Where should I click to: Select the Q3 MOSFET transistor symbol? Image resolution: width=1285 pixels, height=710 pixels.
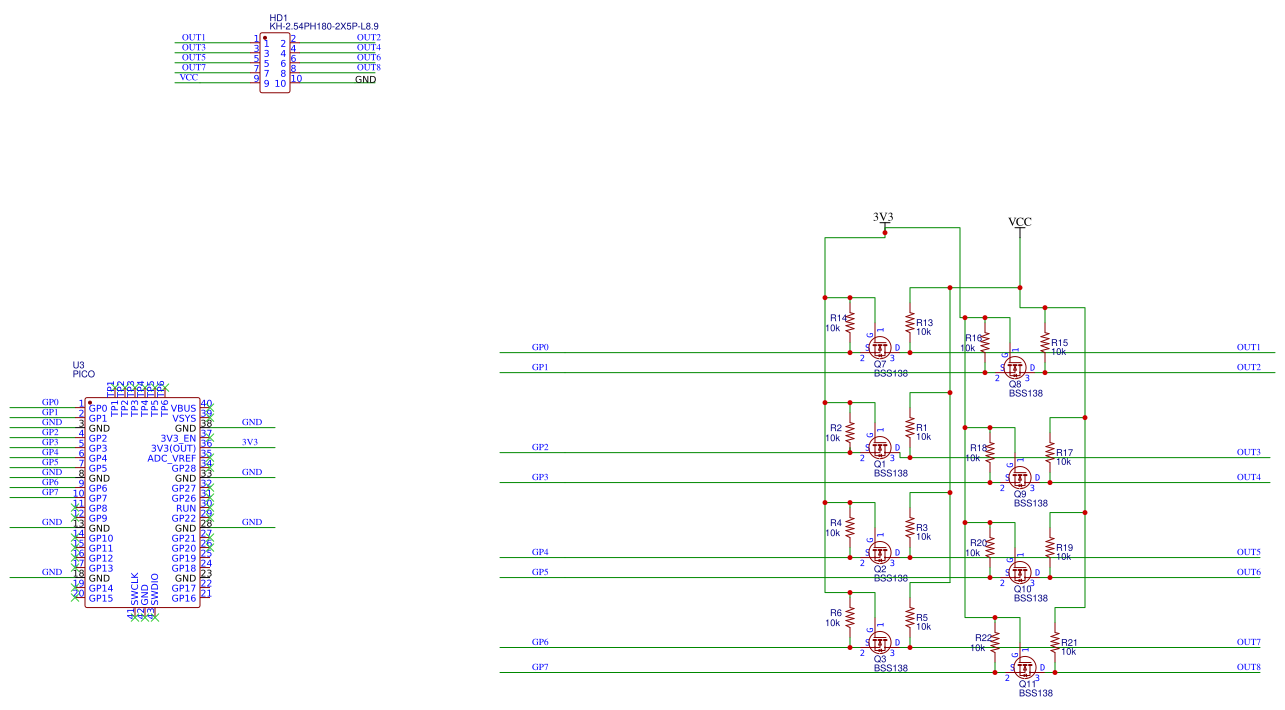[880, 643]
